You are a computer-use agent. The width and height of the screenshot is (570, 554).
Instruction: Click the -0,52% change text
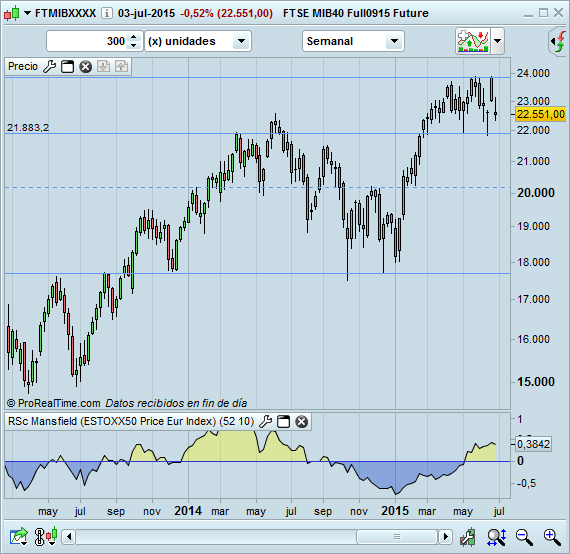click(x=197, y=13)
